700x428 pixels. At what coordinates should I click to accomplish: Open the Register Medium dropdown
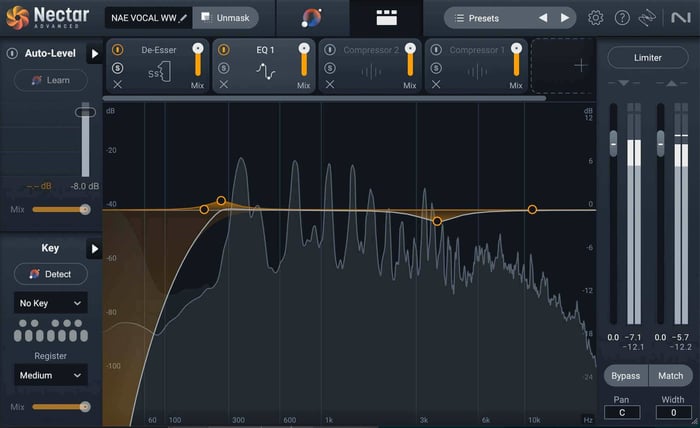coord(50,375)
